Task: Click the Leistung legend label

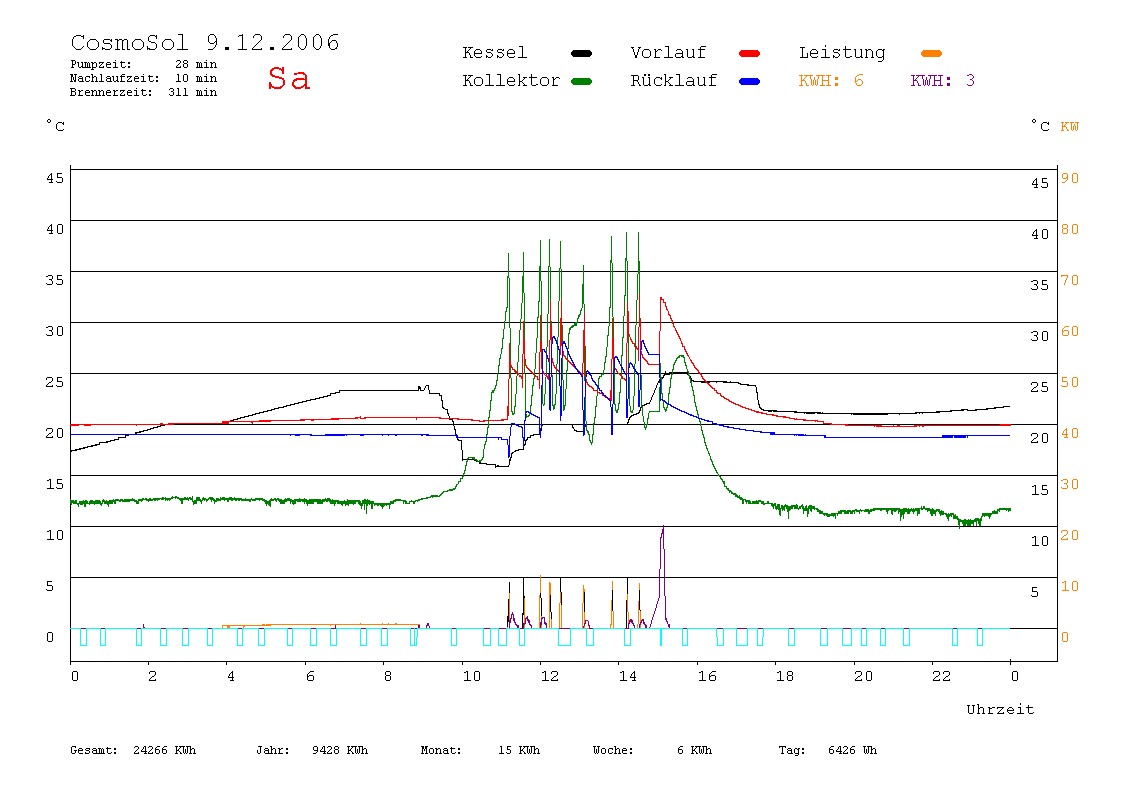Action: pyautogui.click(x=842, y=53)
